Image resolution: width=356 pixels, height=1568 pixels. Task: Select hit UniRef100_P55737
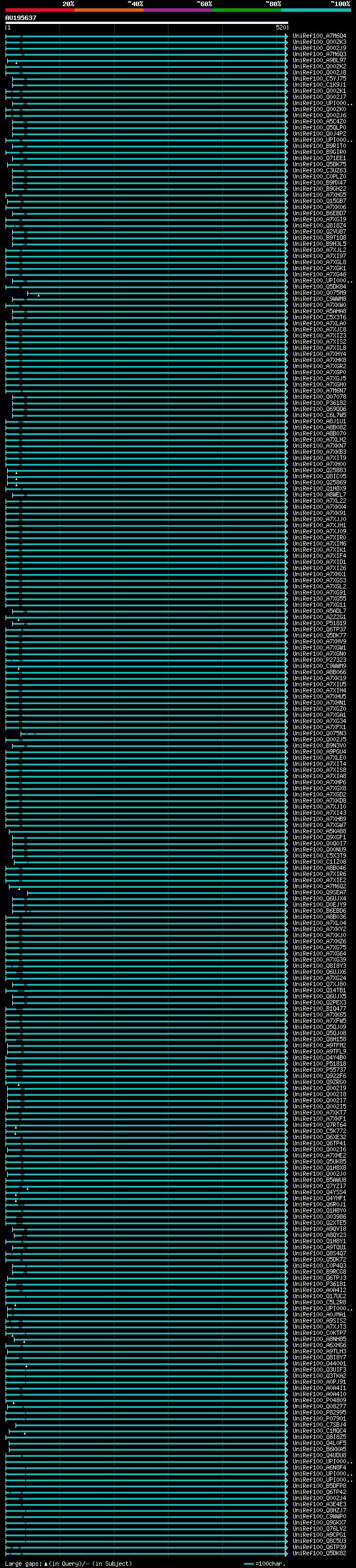tap(319, 1070)
